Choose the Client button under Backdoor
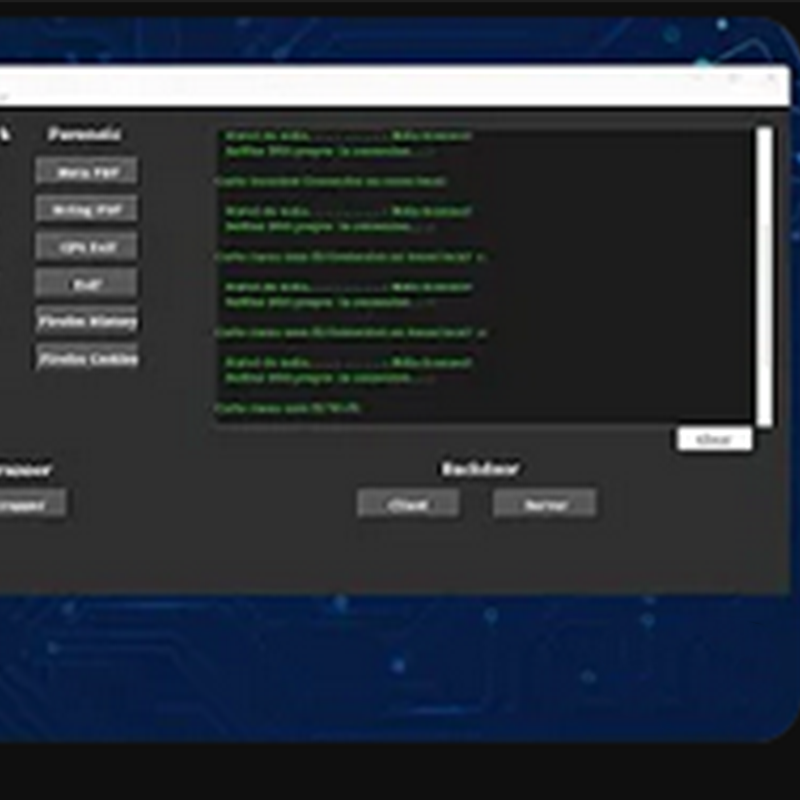The image size is (800, 800). point(408,505)
